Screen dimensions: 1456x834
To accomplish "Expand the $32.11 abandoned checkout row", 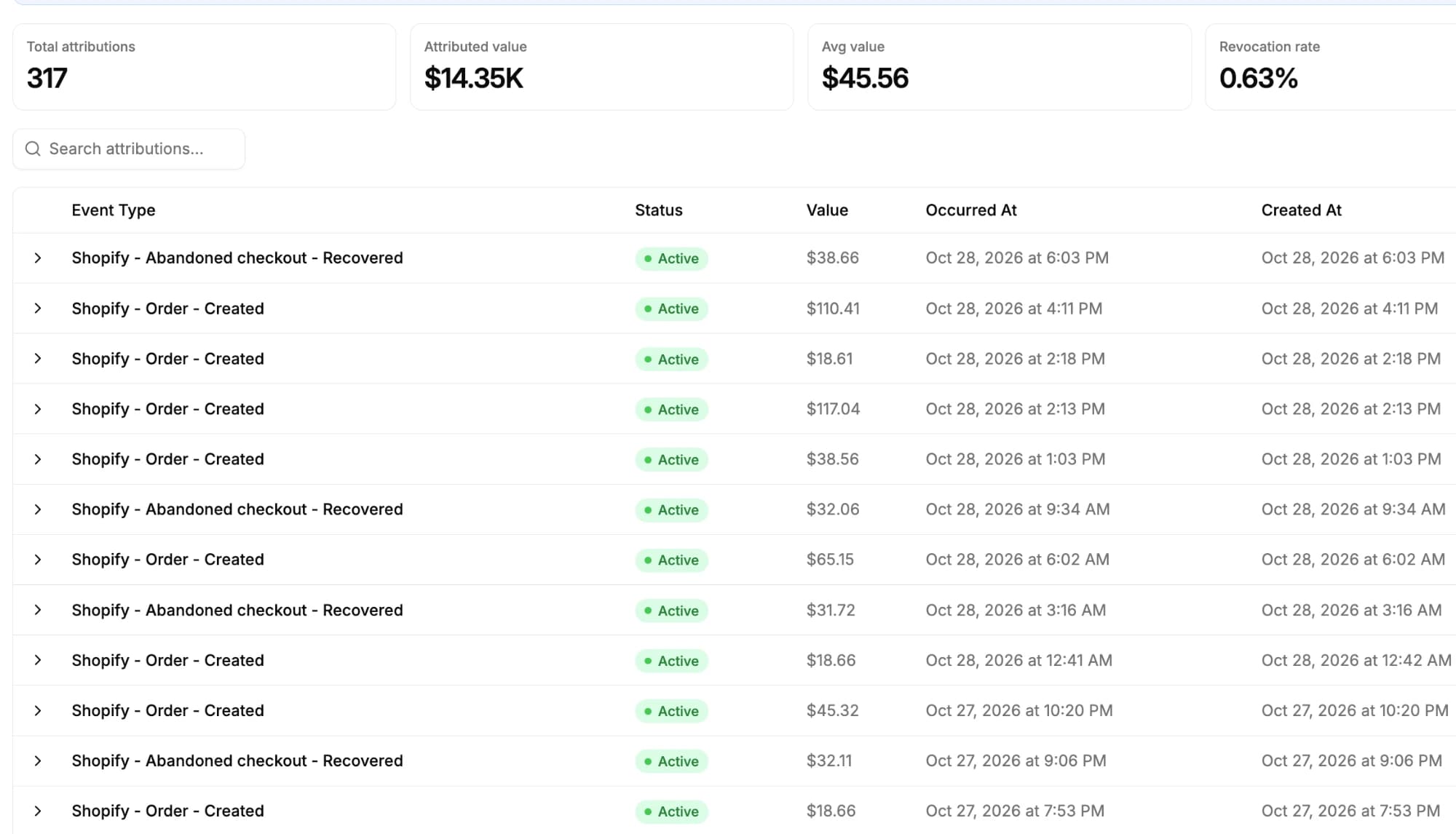I will point(38,760).
